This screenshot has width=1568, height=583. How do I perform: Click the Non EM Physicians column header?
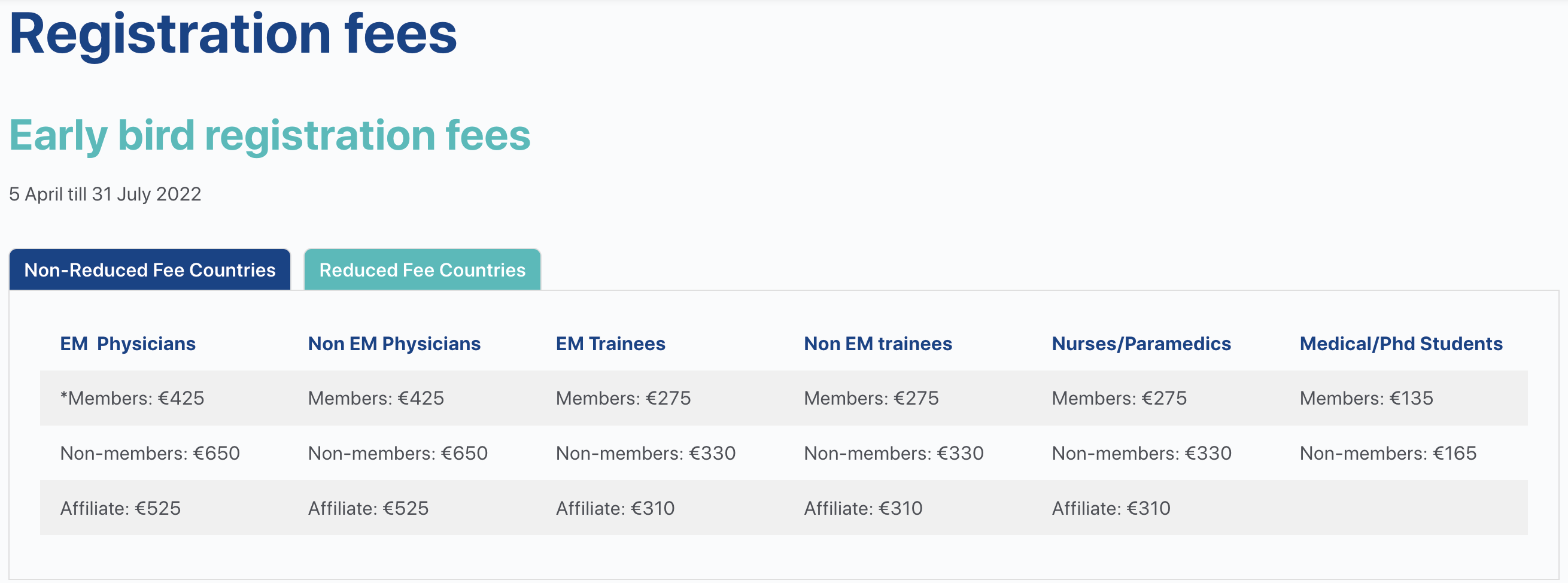point(394,344)
